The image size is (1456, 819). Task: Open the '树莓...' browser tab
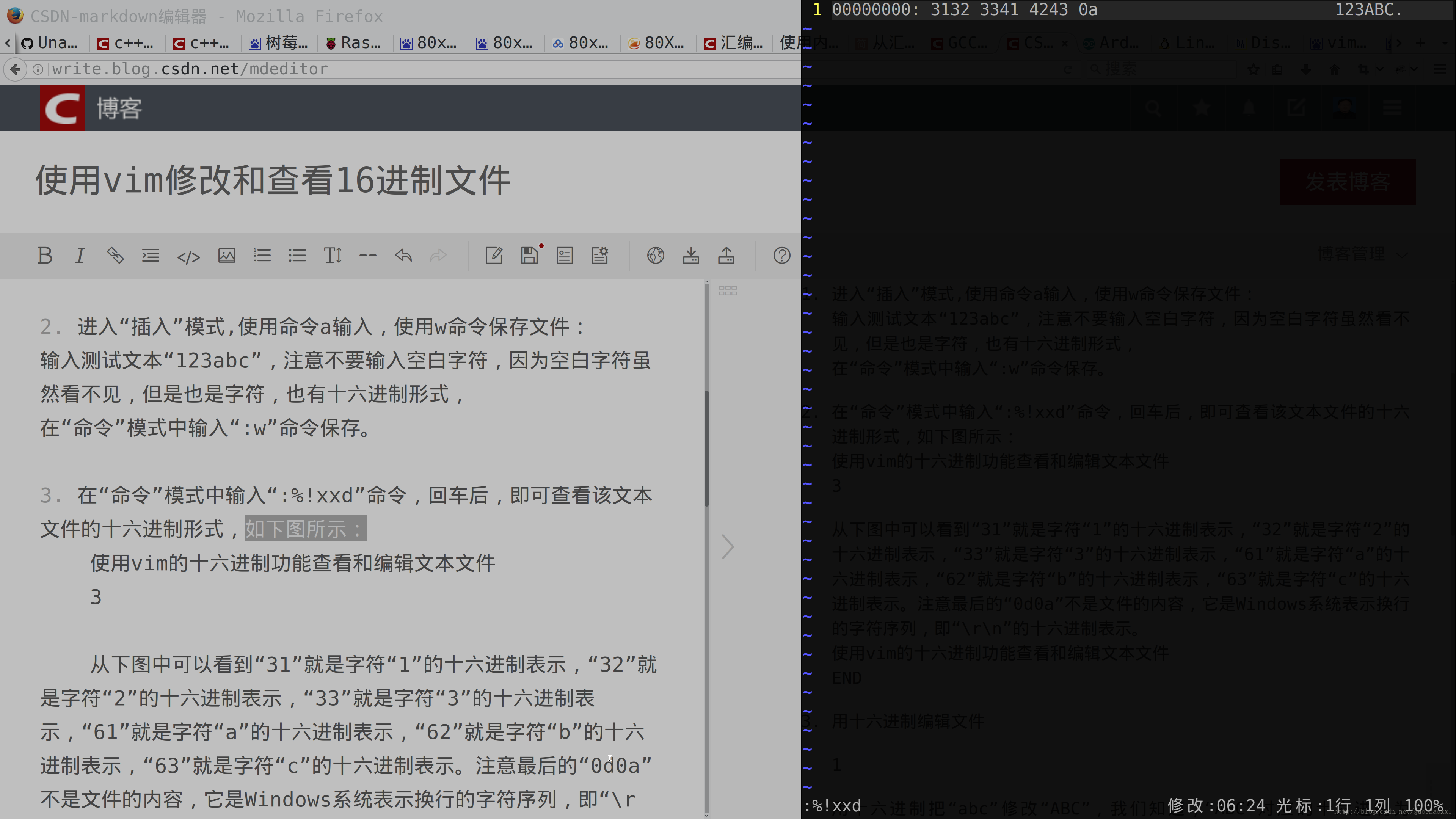click(279, 43)
